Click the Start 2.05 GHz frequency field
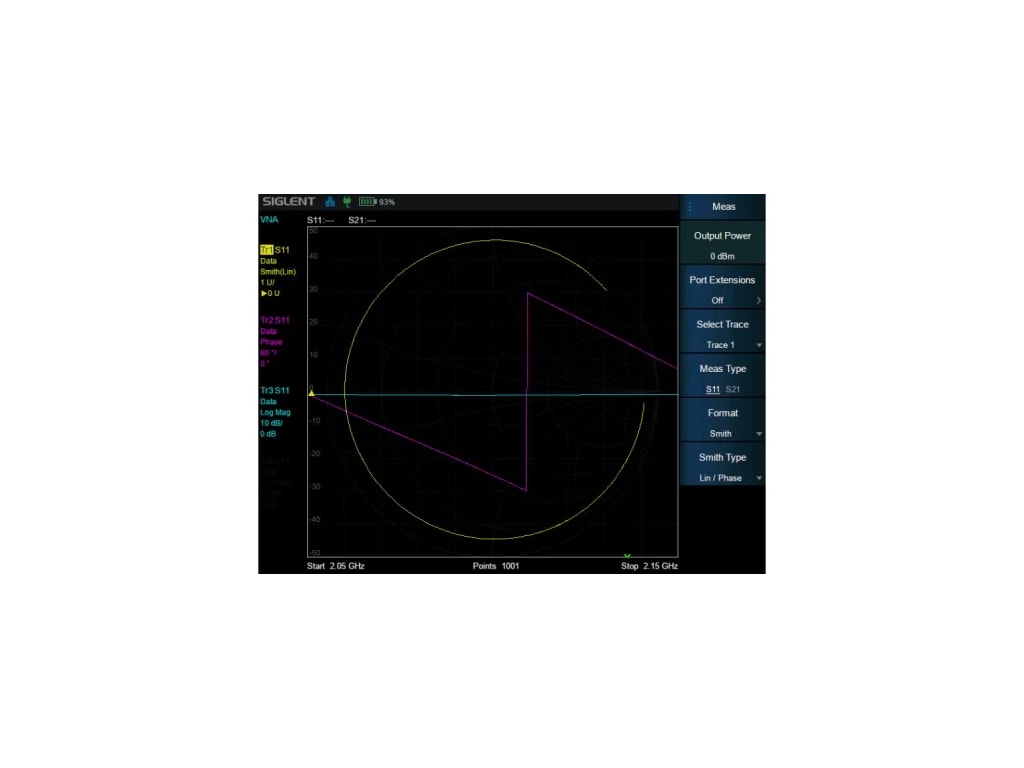The width and height of the screenshot is (1024, 768). tap(337, 565)
